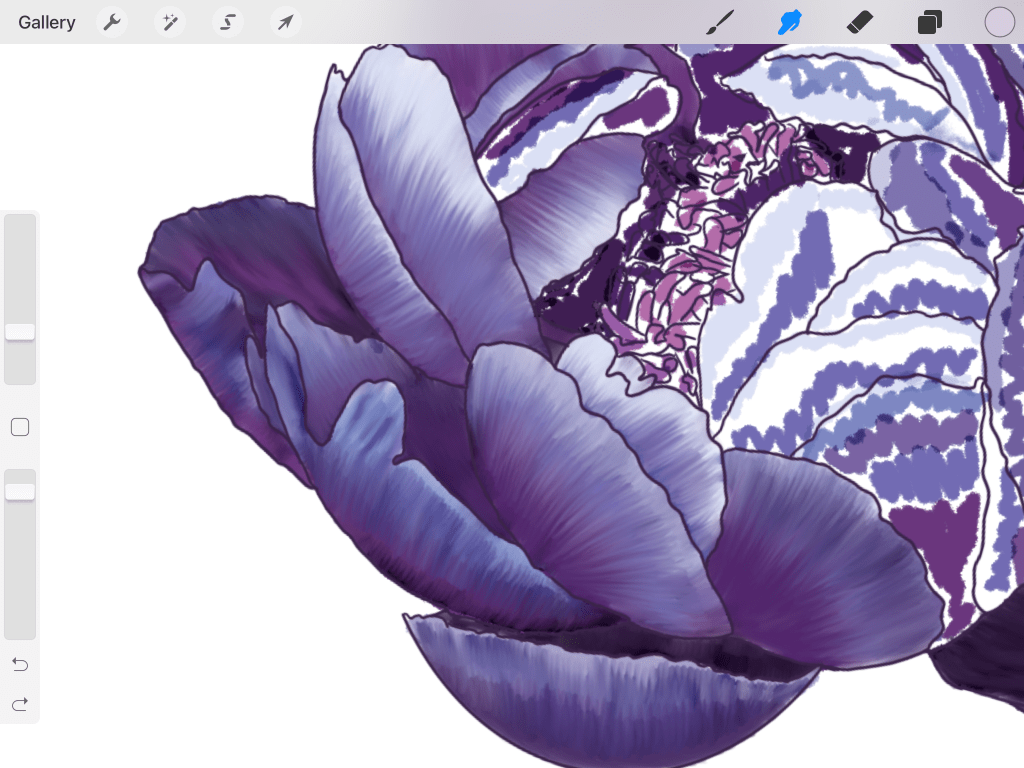Open the Layers panel
Viewport: 1024px width, 768px height.
coord(930,22)
